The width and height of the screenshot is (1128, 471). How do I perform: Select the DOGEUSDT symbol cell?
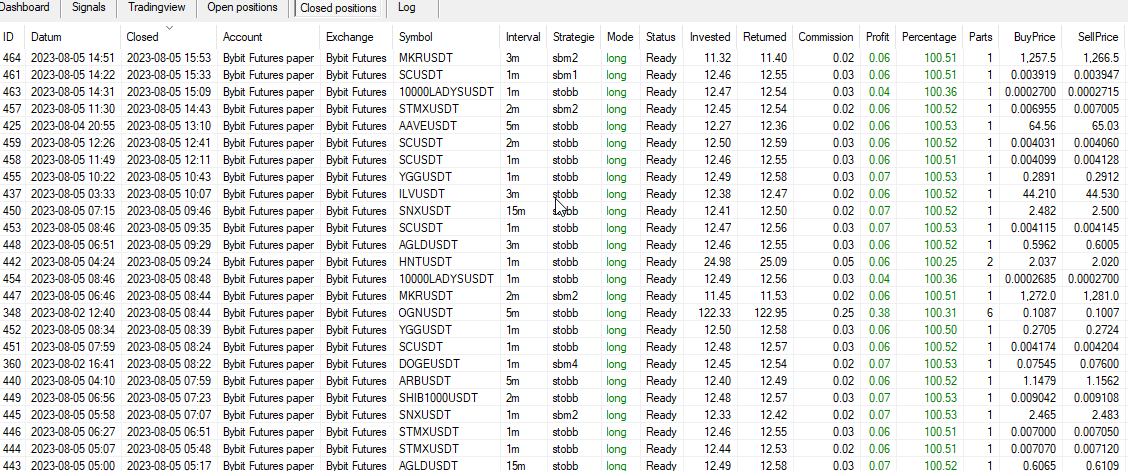pyautogui.click(x=429, y=364)
